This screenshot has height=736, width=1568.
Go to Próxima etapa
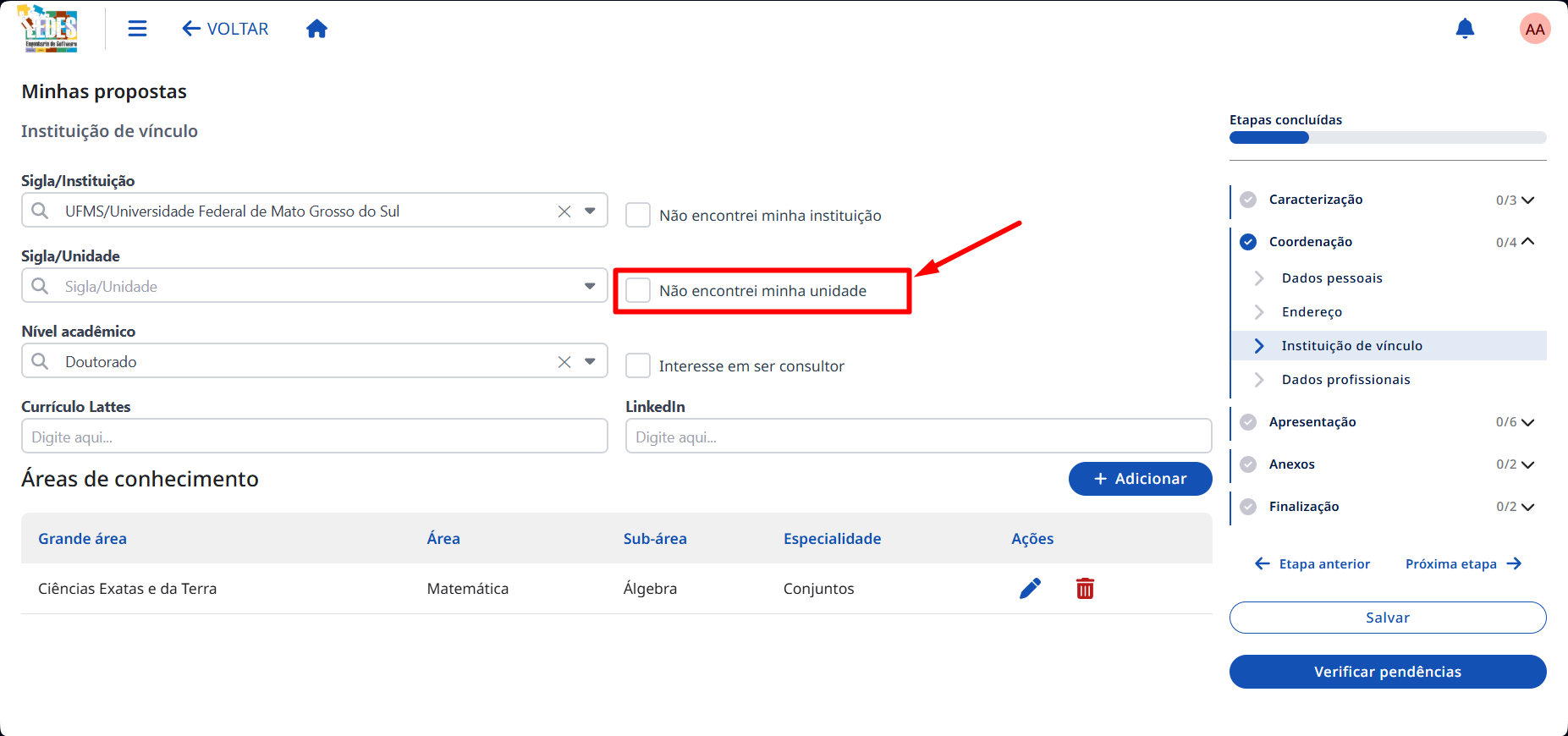coord(1464,564)
